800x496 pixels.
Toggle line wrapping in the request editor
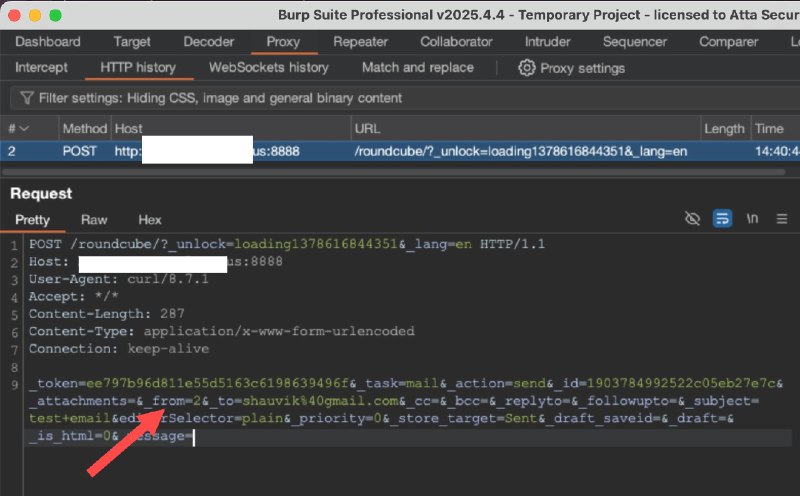click(722, 219)
